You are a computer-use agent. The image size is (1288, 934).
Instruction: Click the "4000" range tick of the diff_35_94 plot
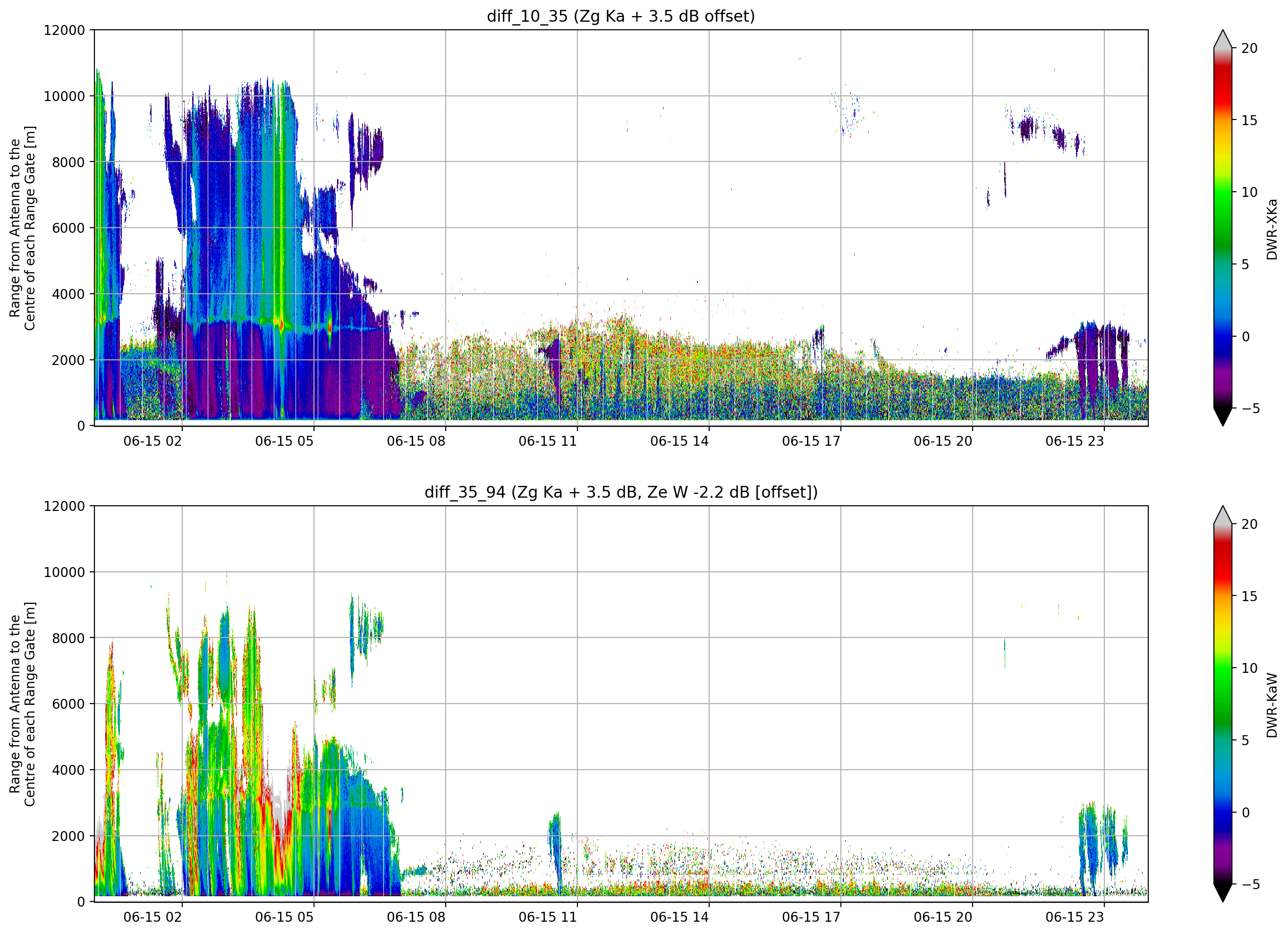(x=68, y=770)
